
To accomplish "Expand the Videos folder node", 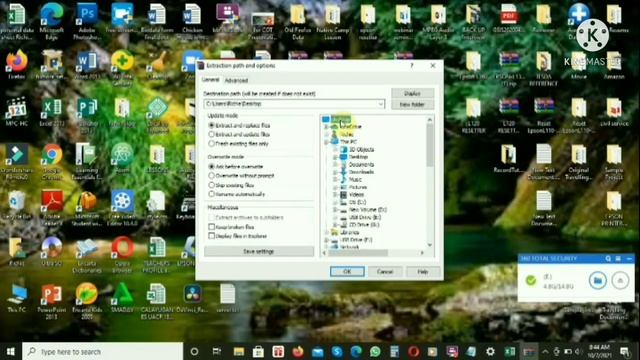I will 335,195.
